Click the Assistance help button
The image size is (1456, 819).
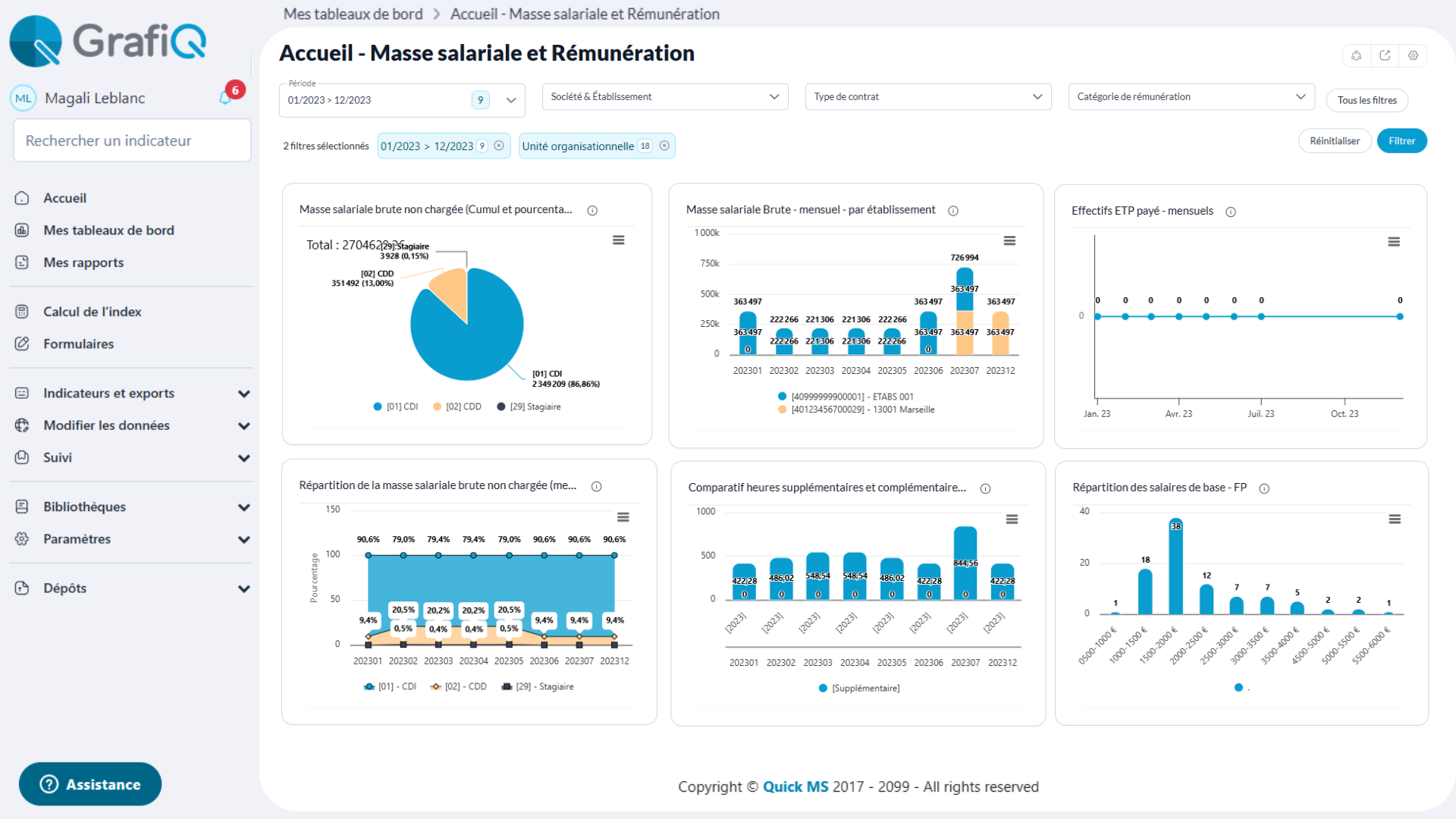pos(90,784)
